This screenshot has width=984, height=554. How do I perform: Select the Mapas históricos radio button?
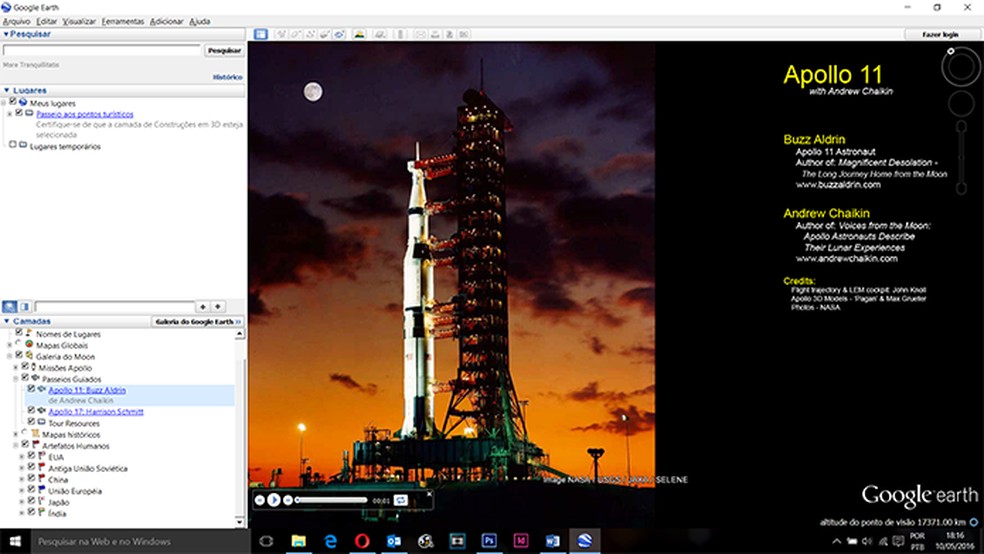(x=24, y=433)
